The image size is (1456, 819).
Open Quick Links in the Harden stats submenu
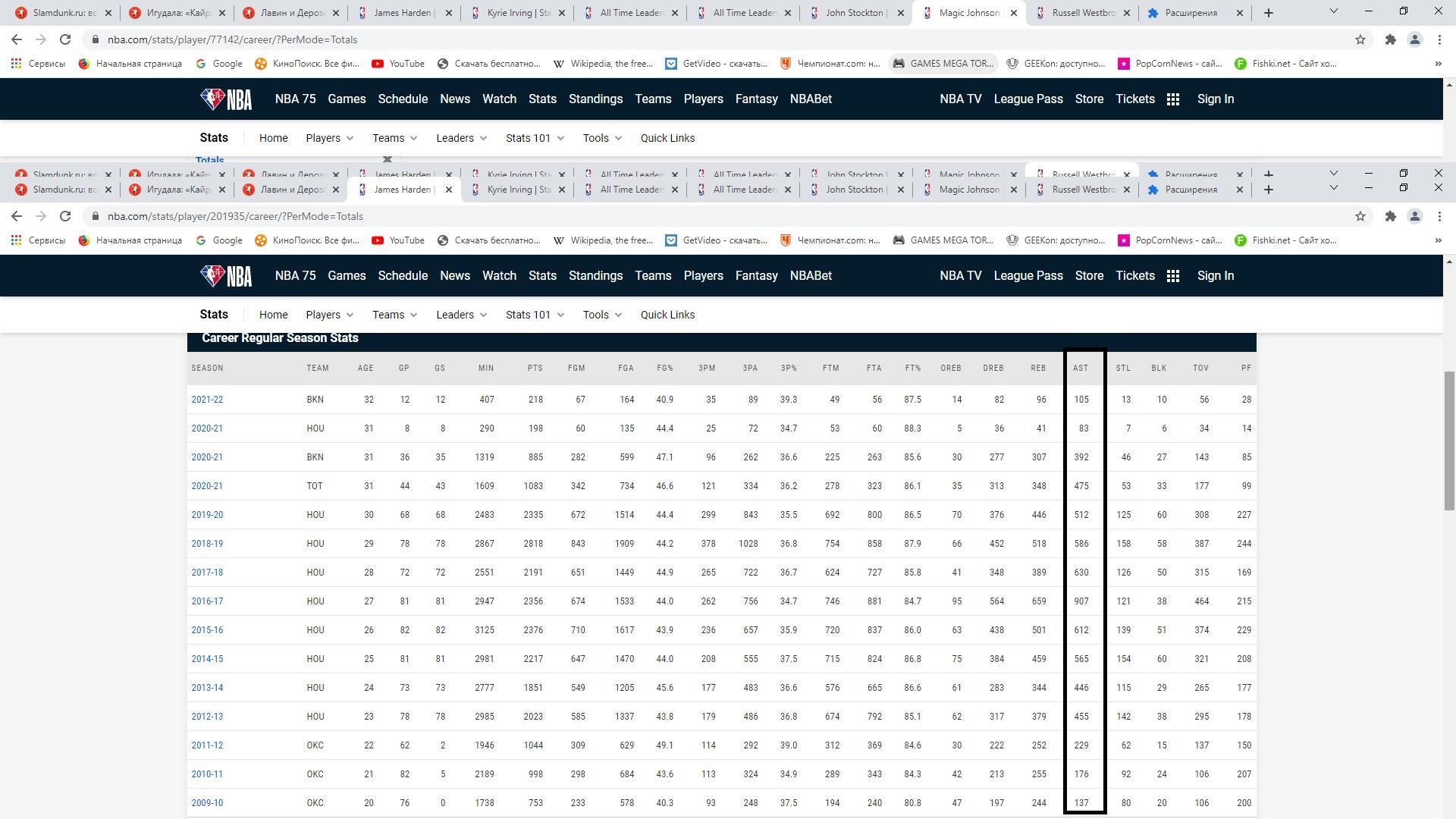pos(667,315)
